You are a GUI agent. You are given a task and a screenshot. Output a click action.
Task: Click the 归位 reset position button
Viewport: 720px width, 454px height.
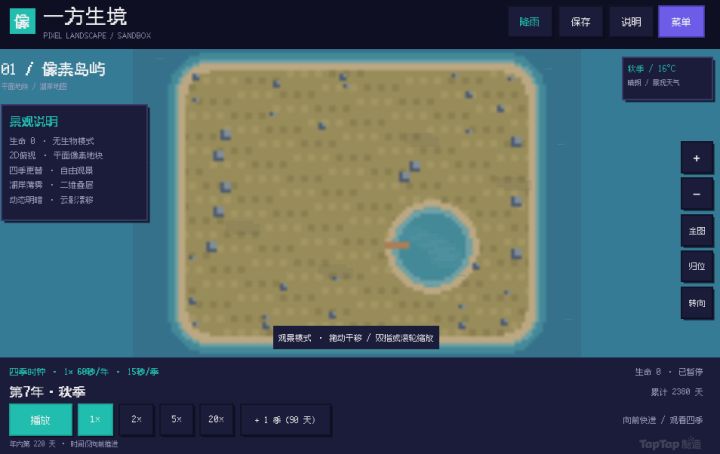pos(697,266)
